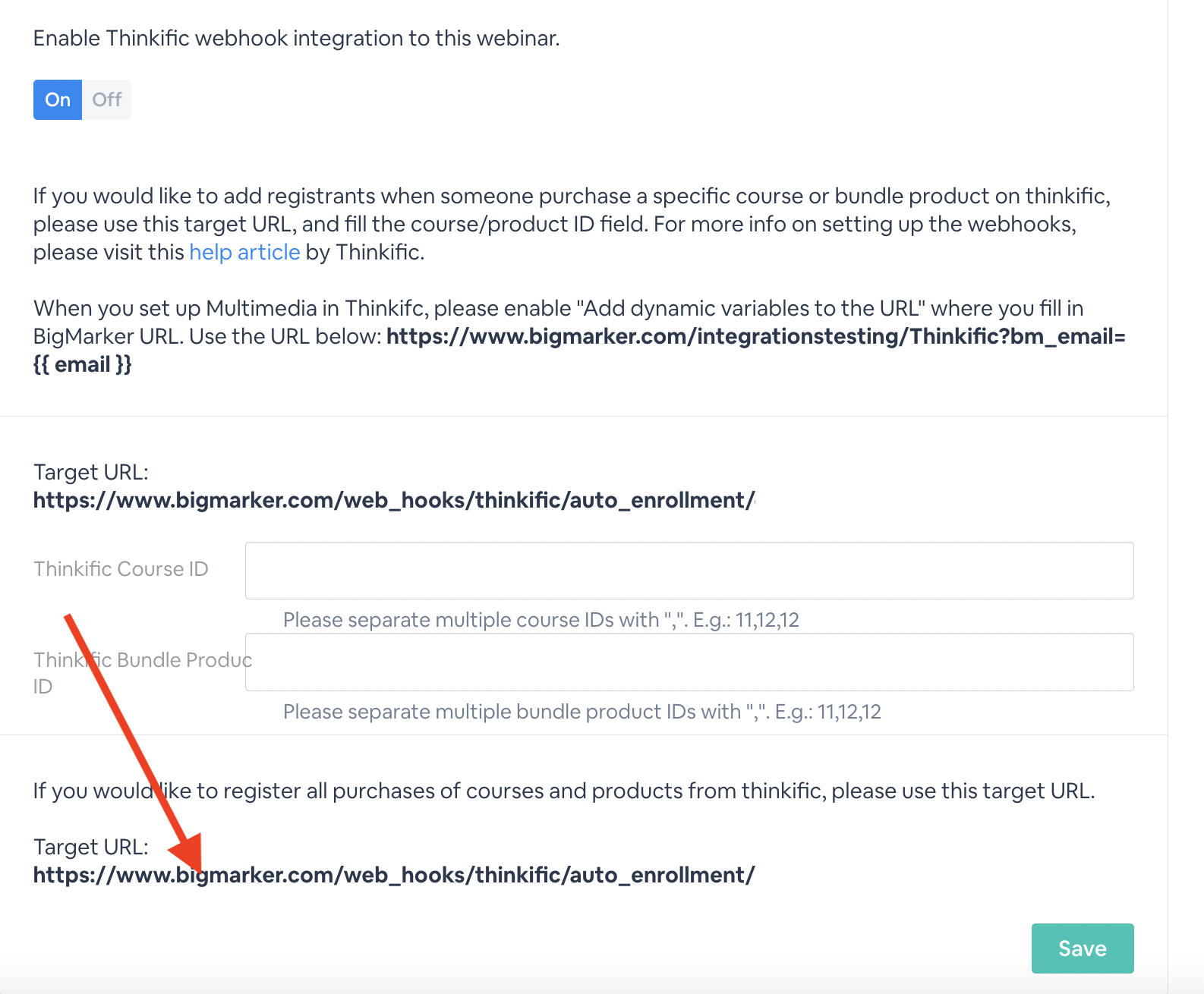Click the Target URL label near Save button
Screen dimensions: 1204x994
[x=91, y=847]
